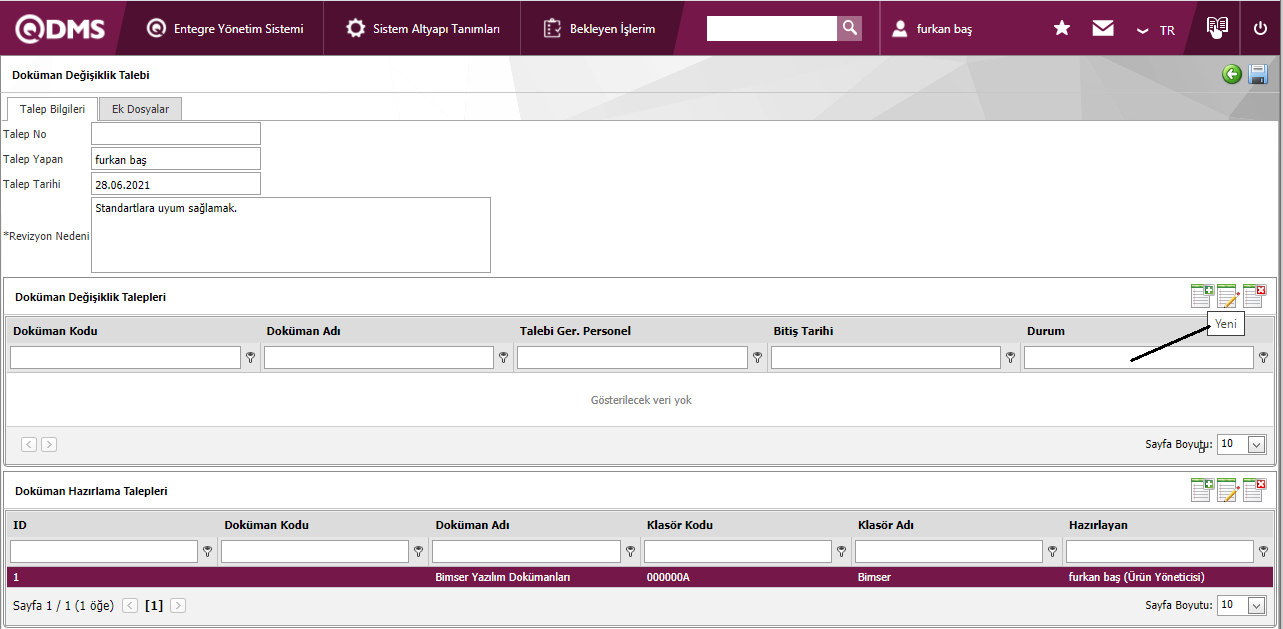The width and height of the screenshot is (1283, 629).
Task: Select the Bimser Yazılım Dokümanları row
Action: click(502, 577)
